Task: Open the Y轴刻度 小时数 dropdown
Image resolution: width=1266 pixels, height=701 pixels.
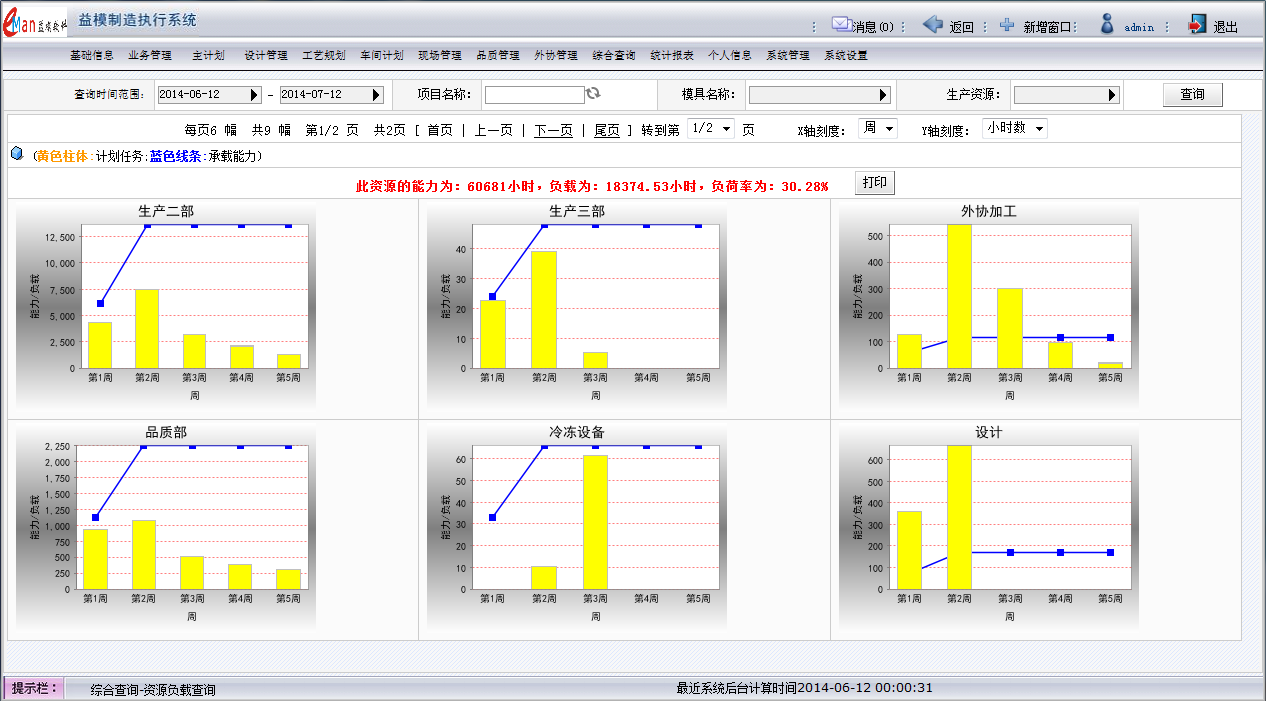Action: pos(1015,129)
